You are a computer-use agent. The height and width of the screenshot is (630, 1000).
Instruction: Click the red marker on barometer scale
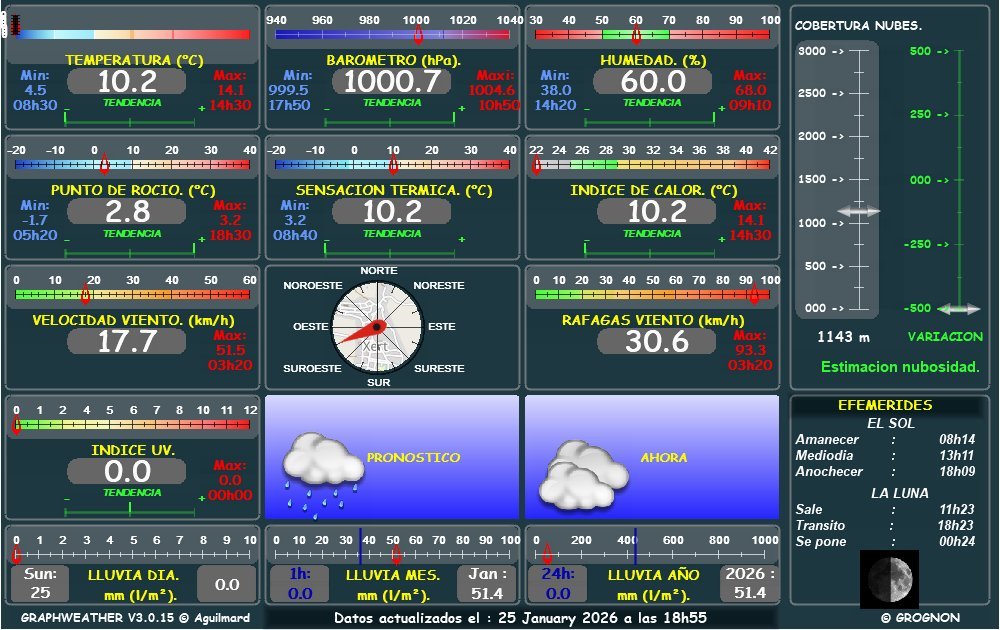[x=417, y=35]
